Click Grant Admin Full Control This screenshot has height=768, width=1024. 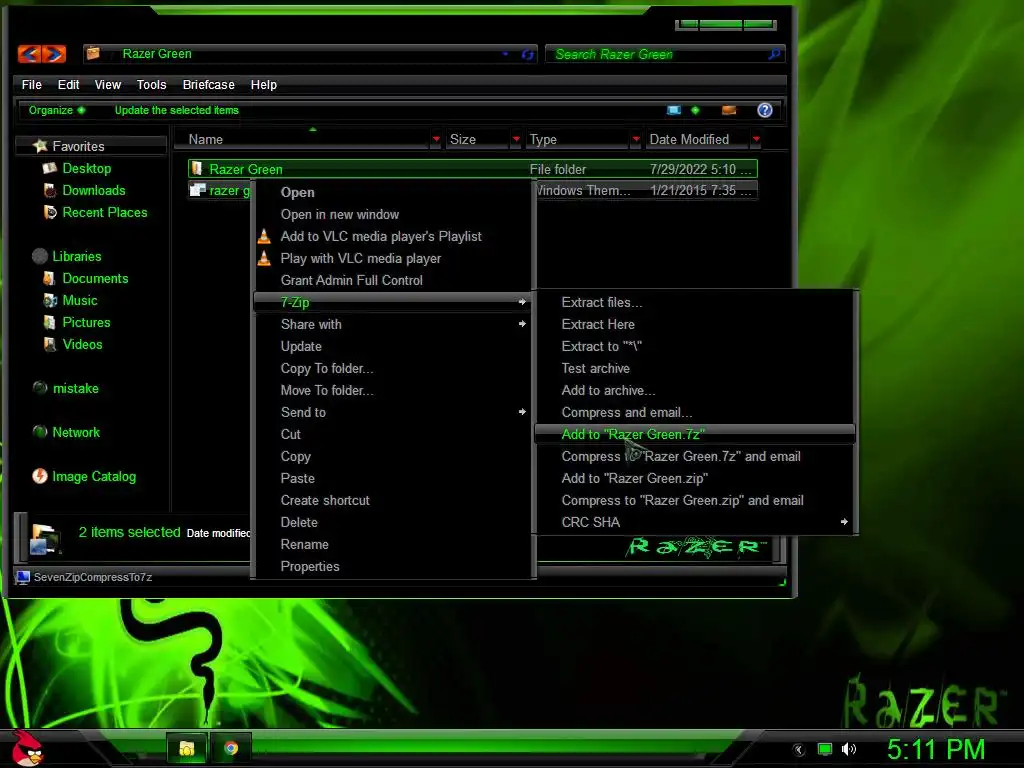pyautogui.click(x=392, y=280)
